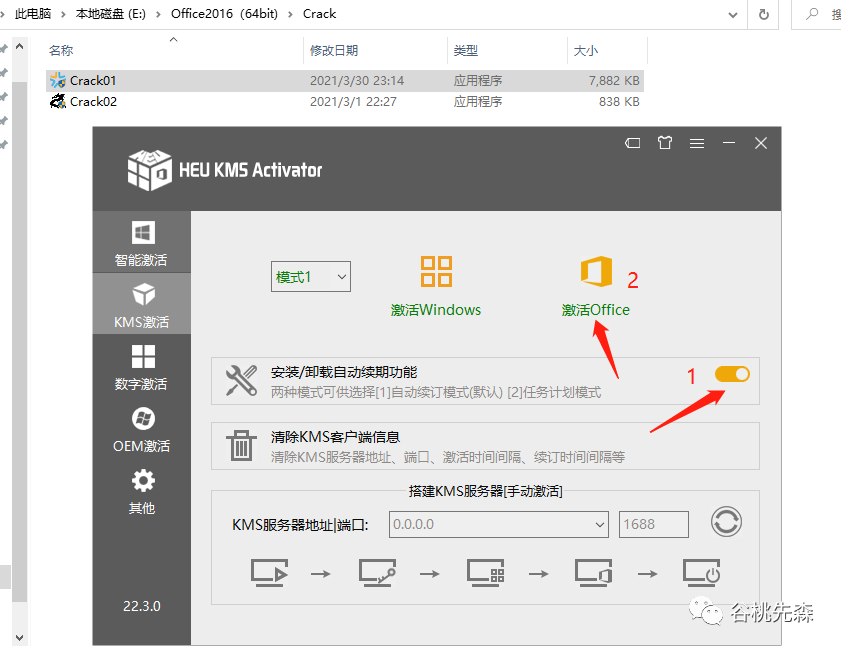Click the wrench and screwdriver tools icon
The height and width of the screenshot is (650, 841).
pyautogui.click(x=241, y=381)
